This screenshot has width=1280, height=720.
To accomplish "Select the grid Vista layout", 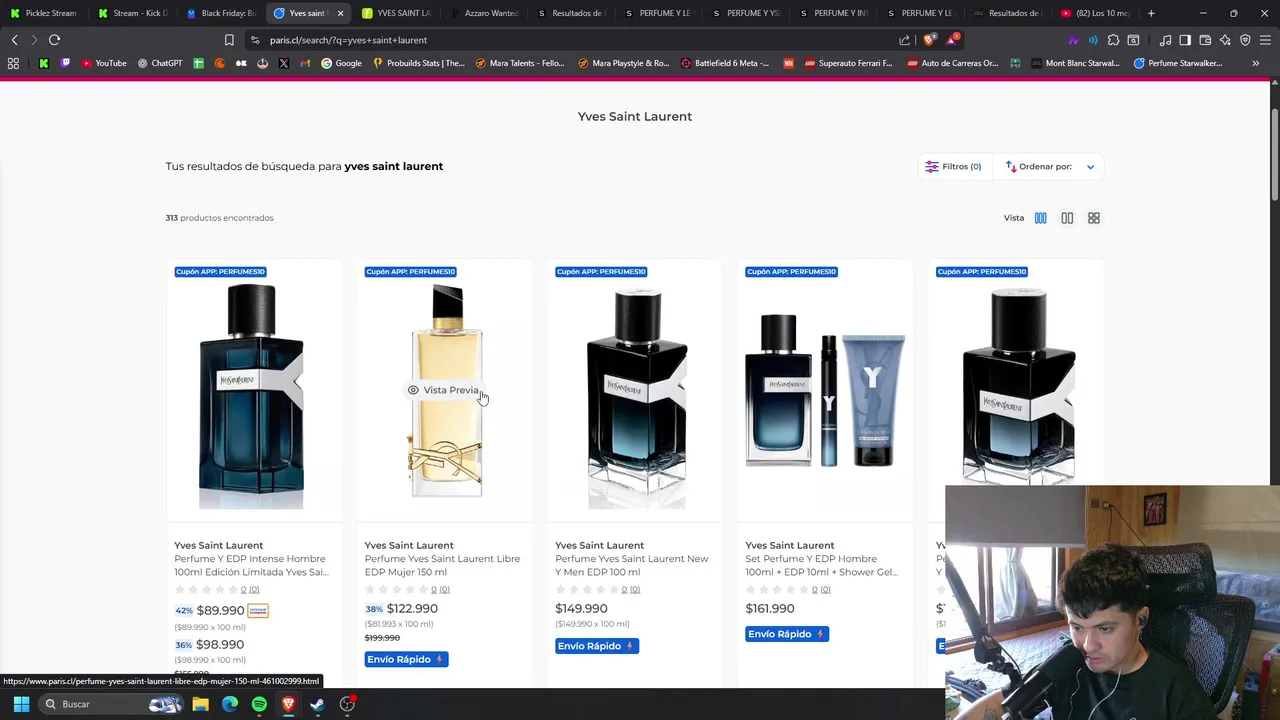I will pos(1094,218).
